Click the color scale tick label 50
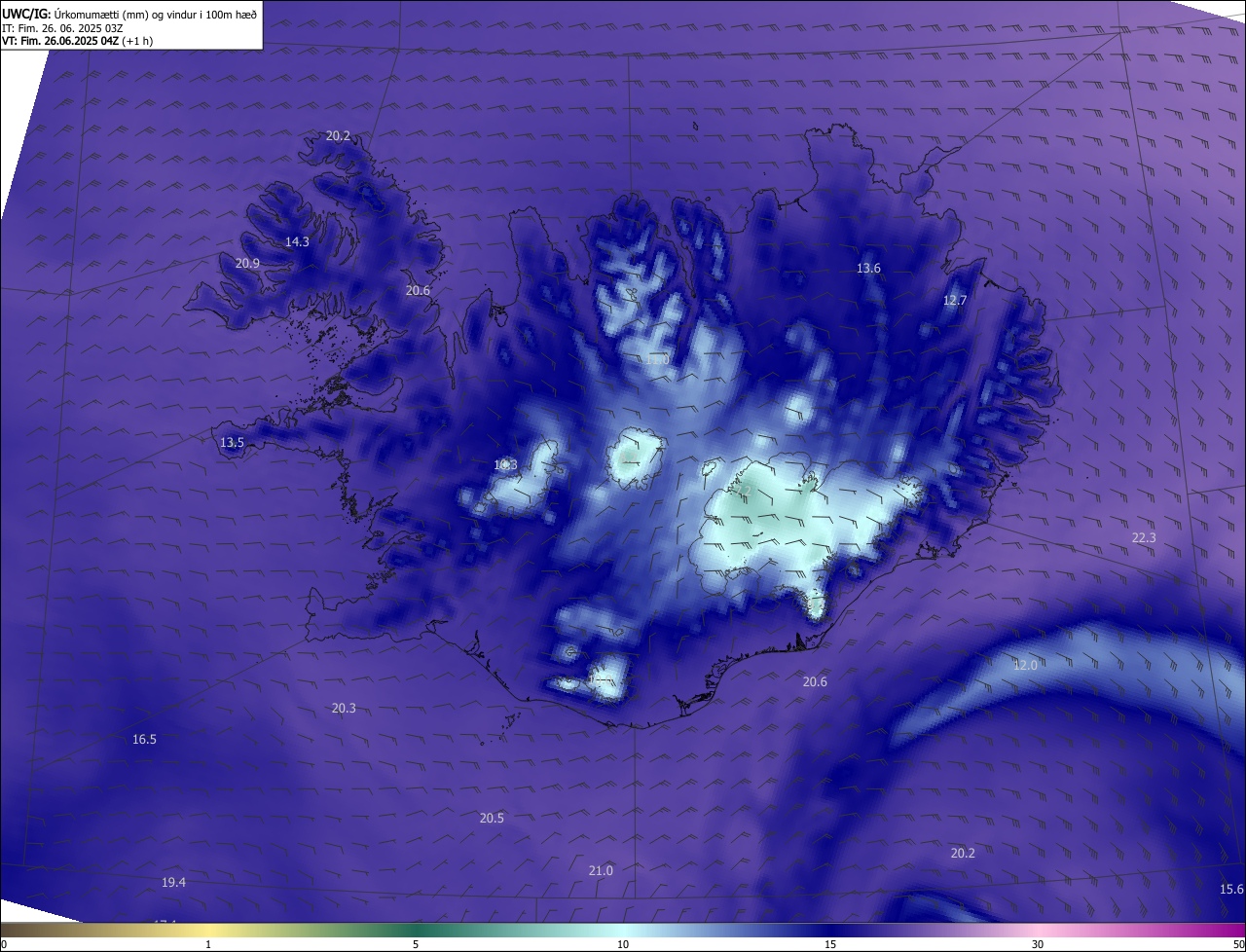The image size is (1246, 952). 1238,944
